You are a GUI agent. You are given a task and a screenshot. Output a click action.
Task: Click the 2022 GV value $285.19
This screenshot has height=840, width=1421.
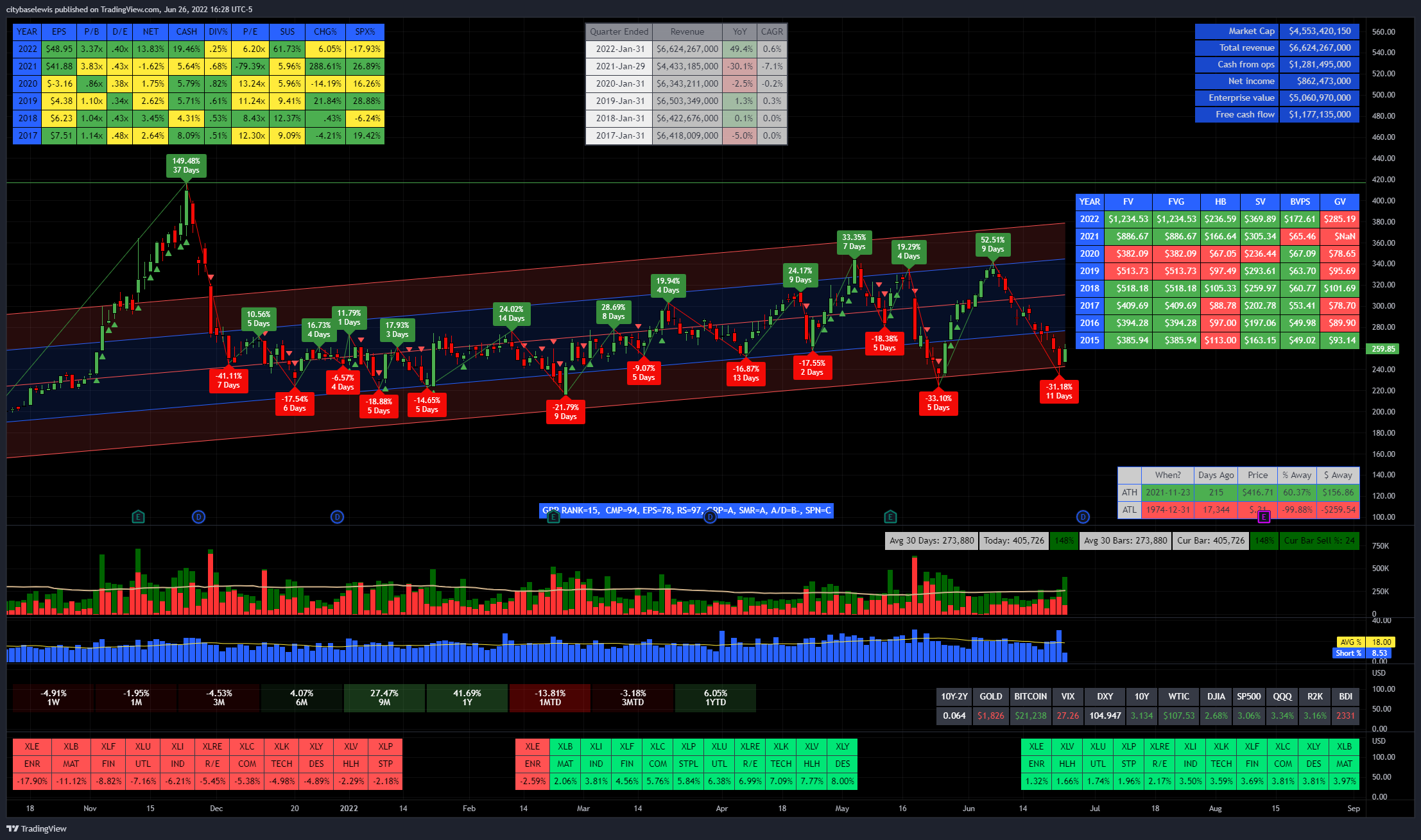coord(1340,219)
